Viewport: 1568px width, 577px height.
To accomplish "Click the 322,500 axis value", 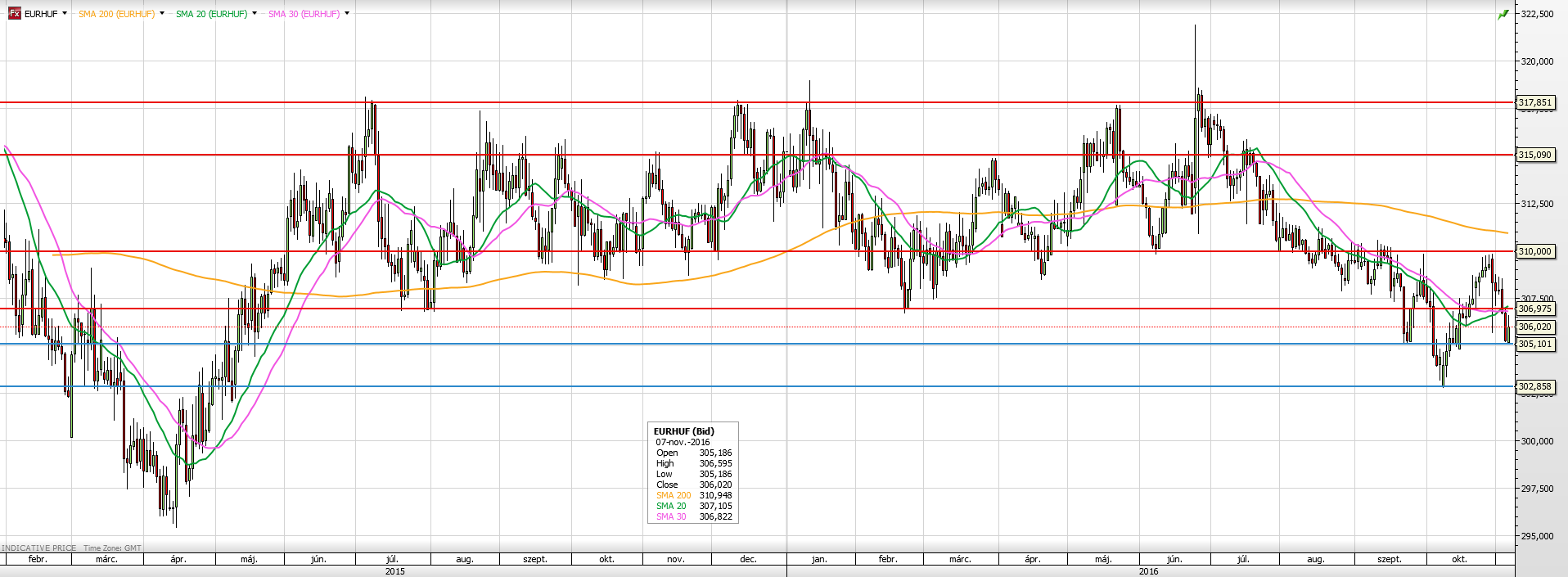I will pos(1537,14).
